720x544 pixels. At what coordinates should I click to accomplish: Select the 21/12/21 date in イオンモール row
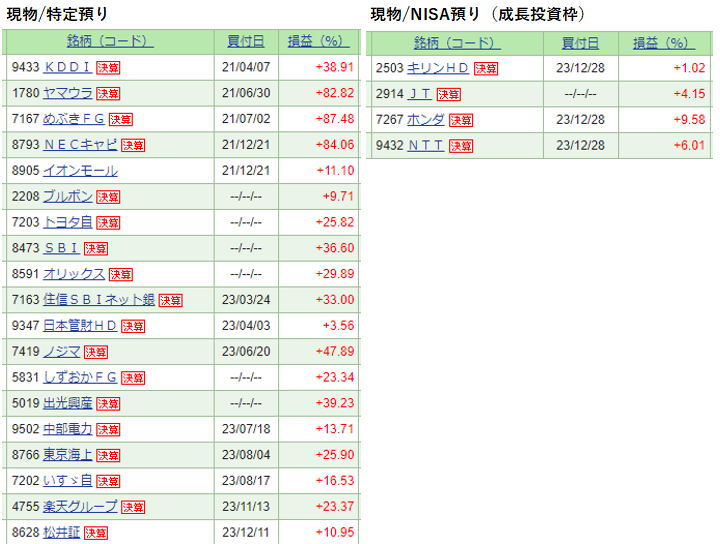[x=246, y=170]
